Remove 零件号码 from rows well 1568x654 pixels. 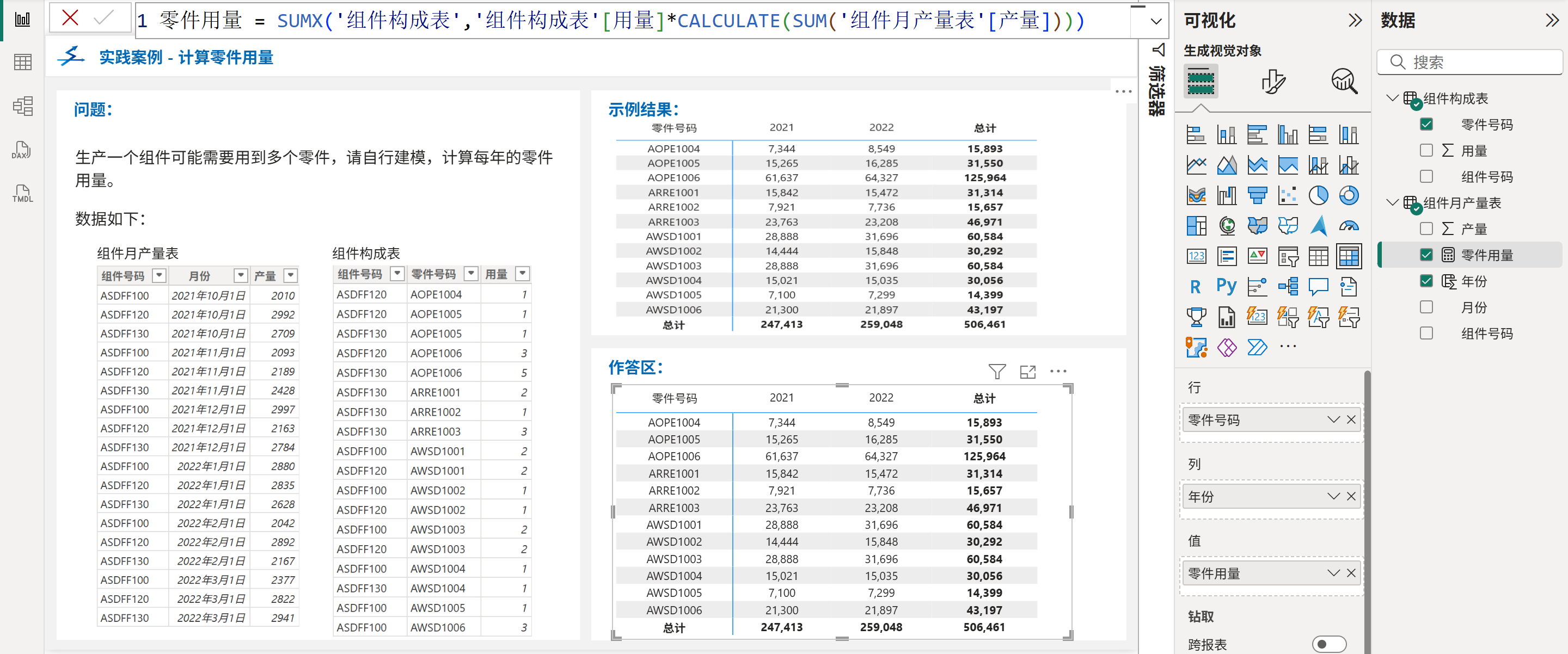click(x=1351, y=420)
